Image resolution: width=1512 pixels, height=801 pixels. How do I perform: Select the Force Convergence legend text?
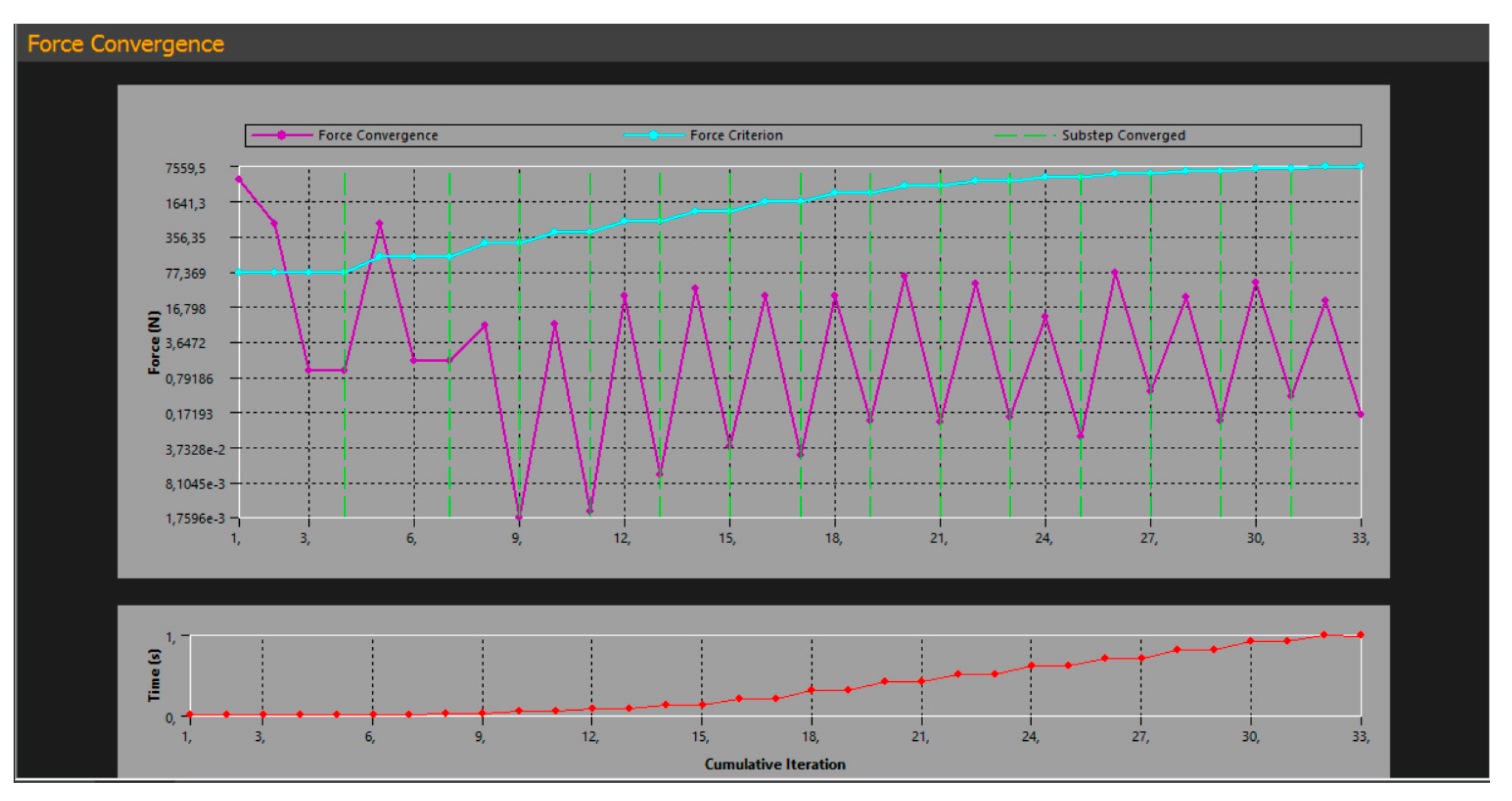pos(378,135)
